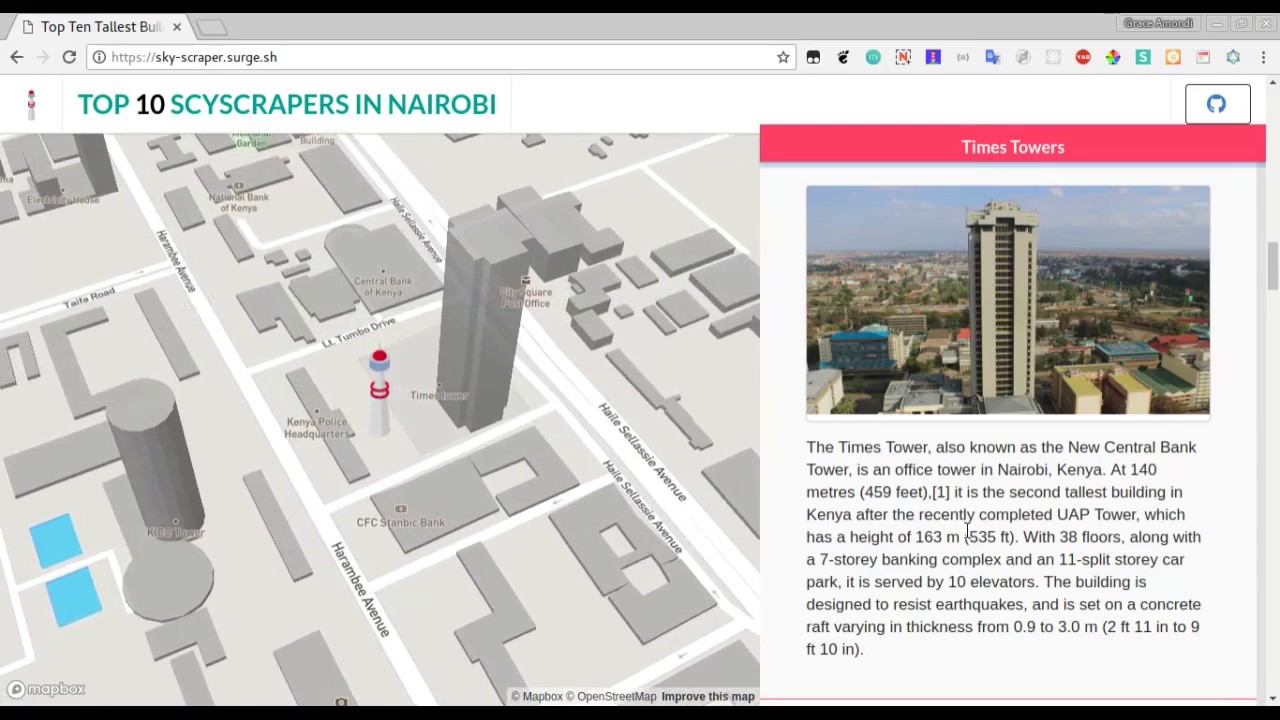The height and width of the screenshot is (720, 1280).
Task: Open the orange square extension icon
Action: pos(1173,57)
